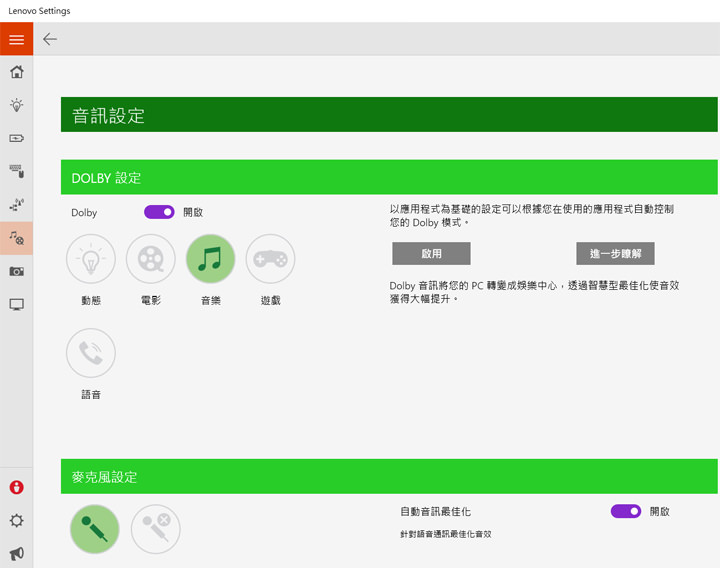Image resolution: width=720 pixels, height=568 pixels.
Task: Select the Dolby 語音 (Voice) mode
Action: pyautogui.click(x=91, y=353)
